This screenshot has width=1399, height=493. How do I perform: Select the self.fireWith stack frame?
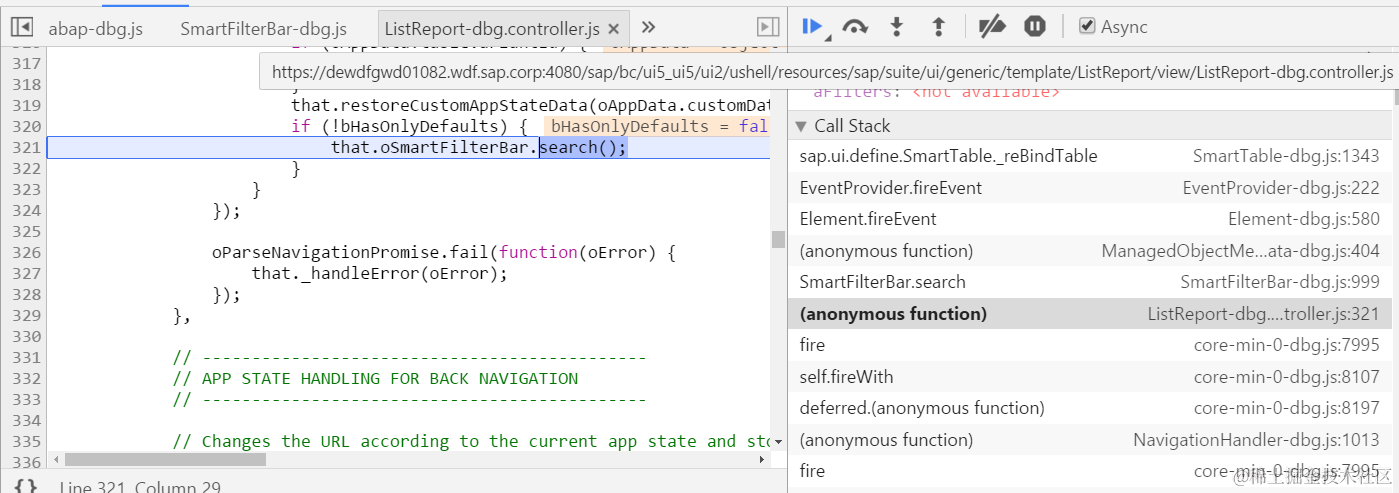point(1089,377)
